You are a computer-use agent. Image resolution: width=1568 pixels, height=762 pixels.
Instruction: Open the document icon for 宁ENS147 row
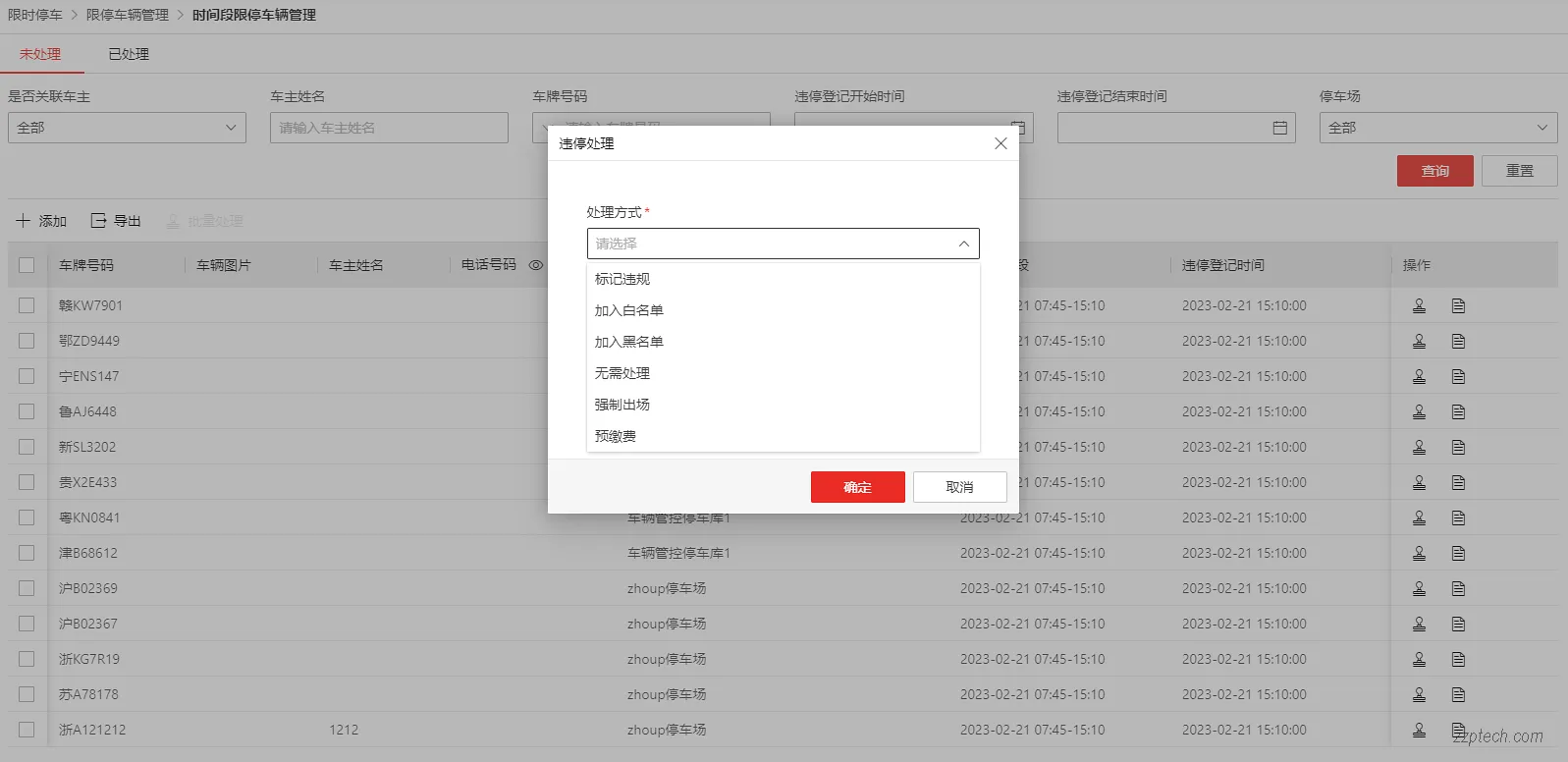coord(1458,376)
